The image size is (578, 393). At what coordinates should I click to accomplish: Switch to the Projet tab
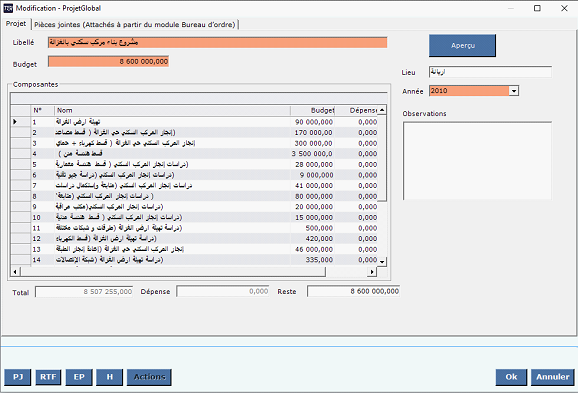click(16, 24)
